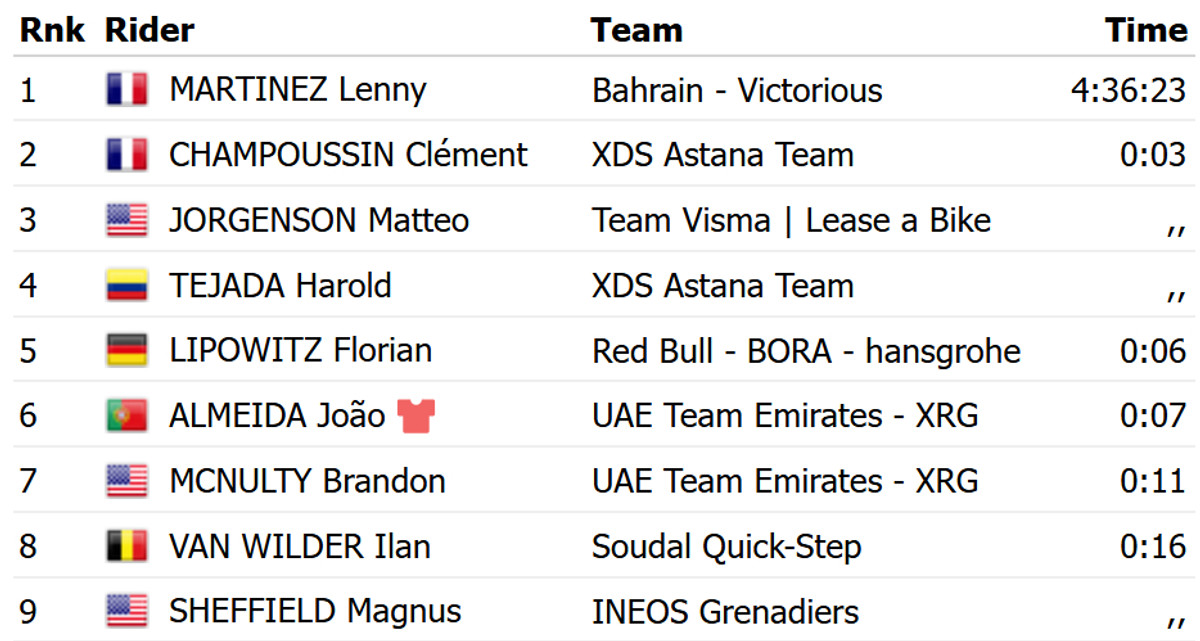Click the Team column header

(636, 30)
